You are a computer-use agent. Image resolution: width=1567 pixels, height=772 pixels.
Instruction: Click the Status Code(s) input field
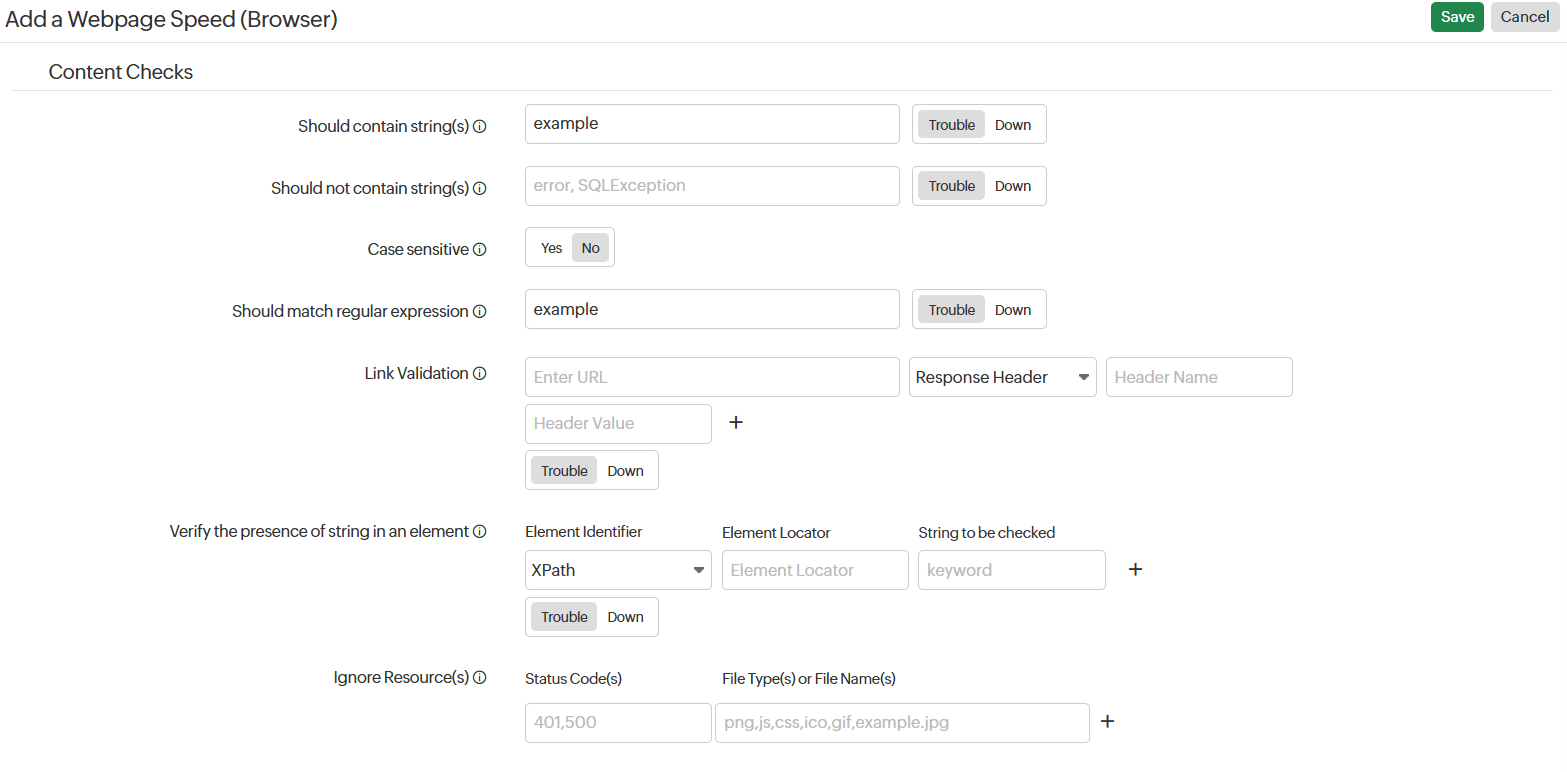[x=617, y=722]
